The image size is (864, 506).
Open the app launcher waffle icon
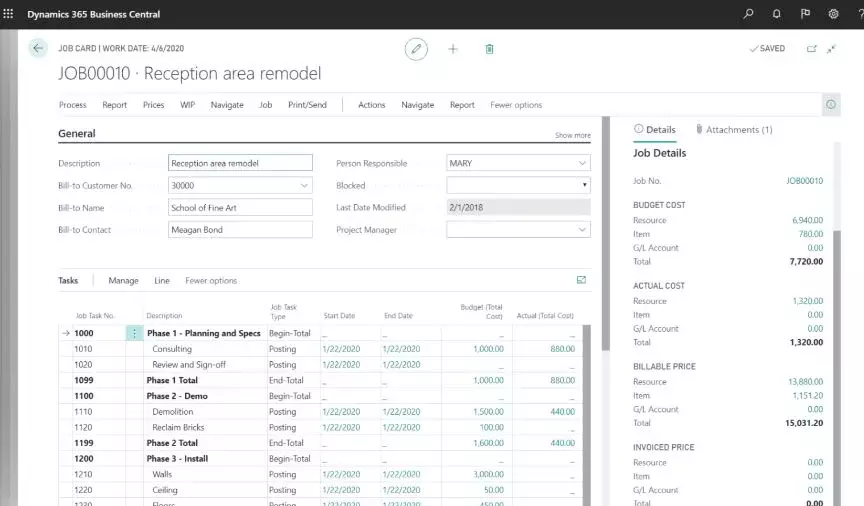(10, 14)
